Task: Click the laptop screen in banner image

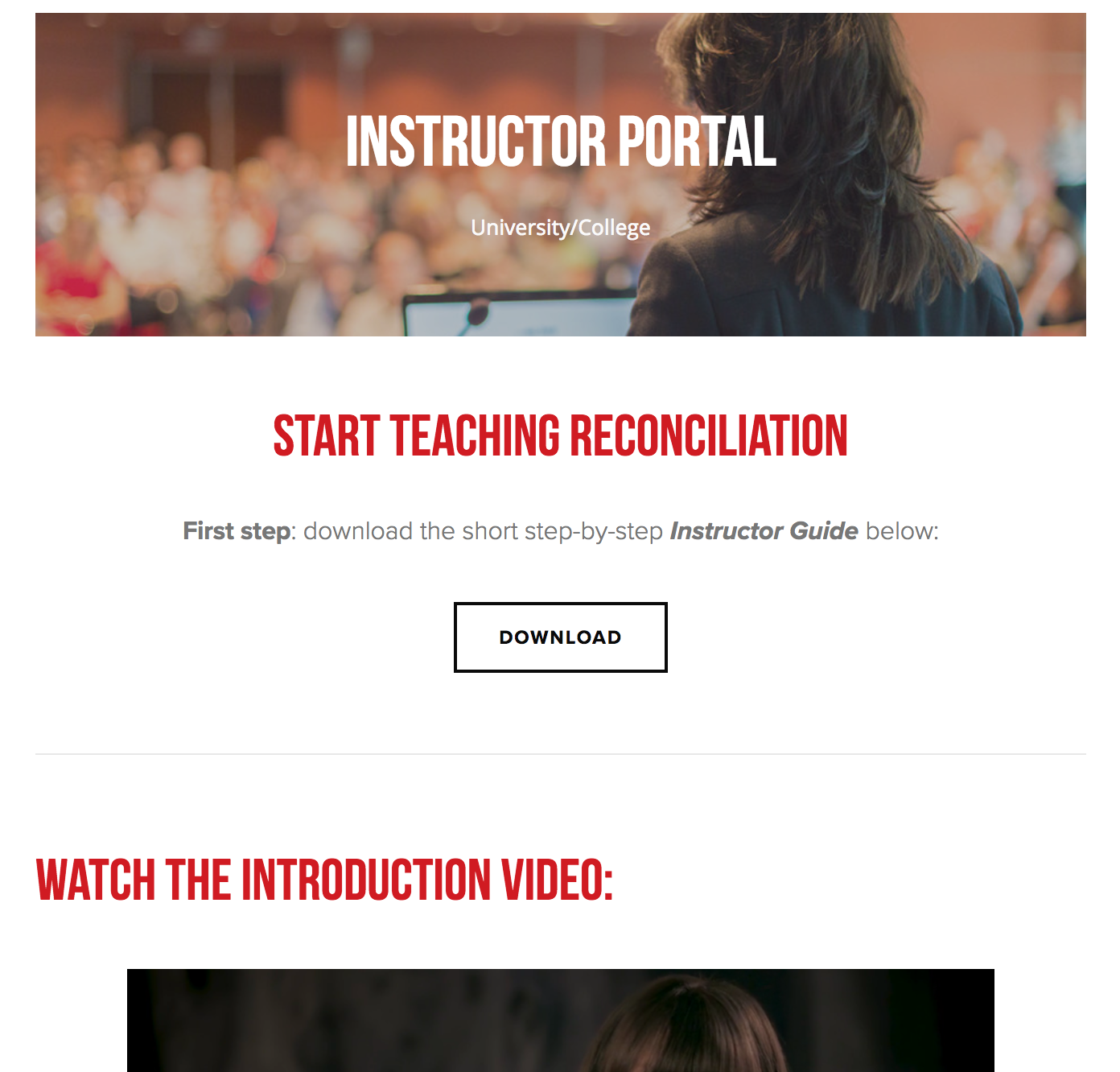Action: (x=515, y=315)
